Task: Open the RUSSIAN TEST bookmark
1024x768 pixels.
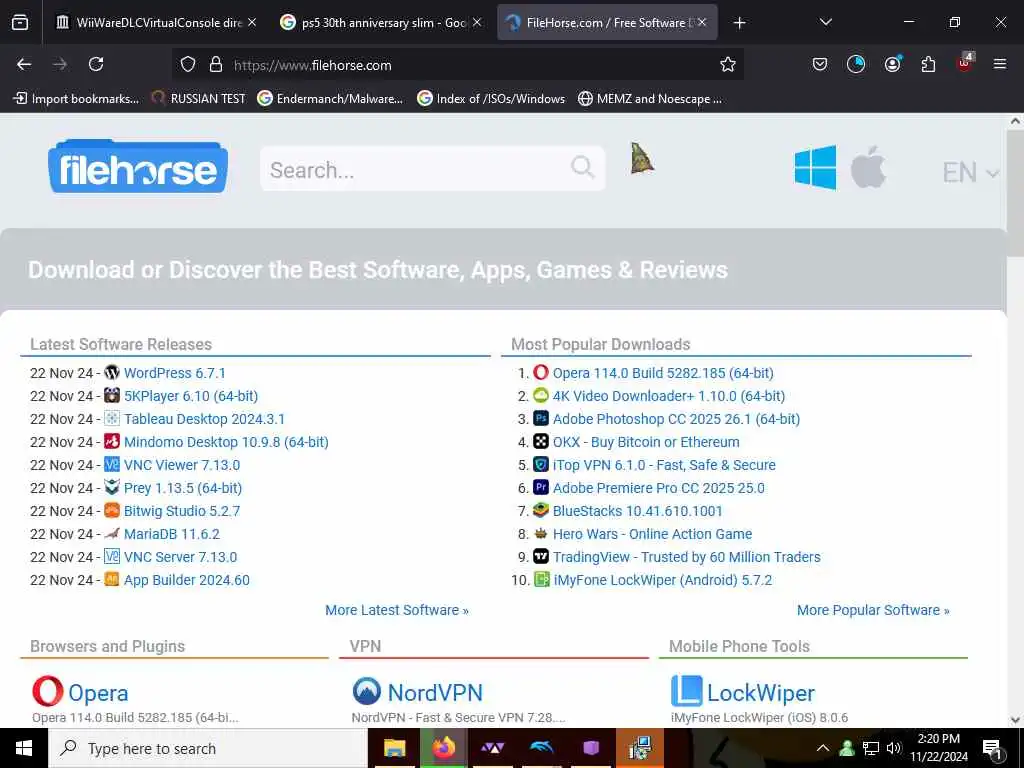Action: (199, 99)
